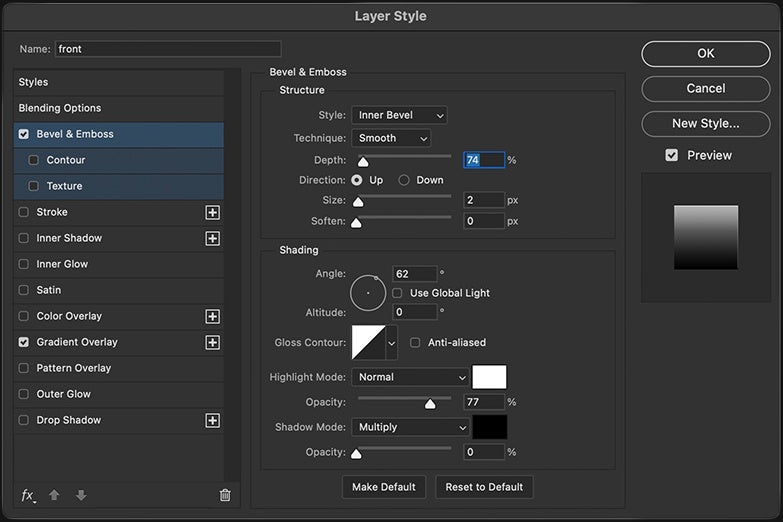Viewport: 783px width, 522px height.
Task: Move effect down with the down arrow icon
Action: [81, 495]
